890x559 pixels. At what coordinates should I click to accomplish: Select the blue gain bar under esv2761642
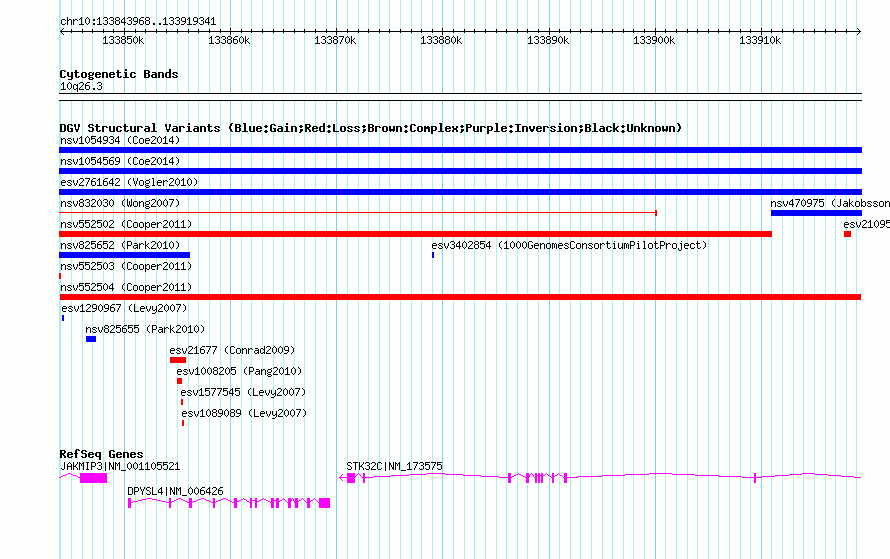tap(460, 192)
